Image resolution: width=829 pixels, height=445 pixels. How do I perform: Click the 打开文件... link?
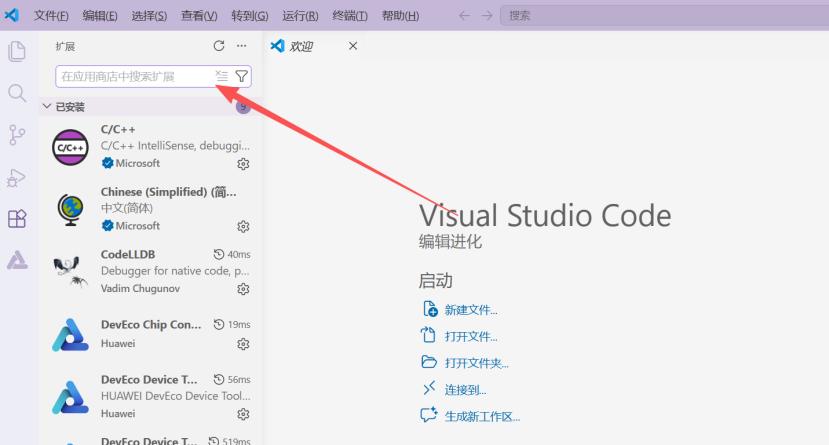(x=471, y=337)
